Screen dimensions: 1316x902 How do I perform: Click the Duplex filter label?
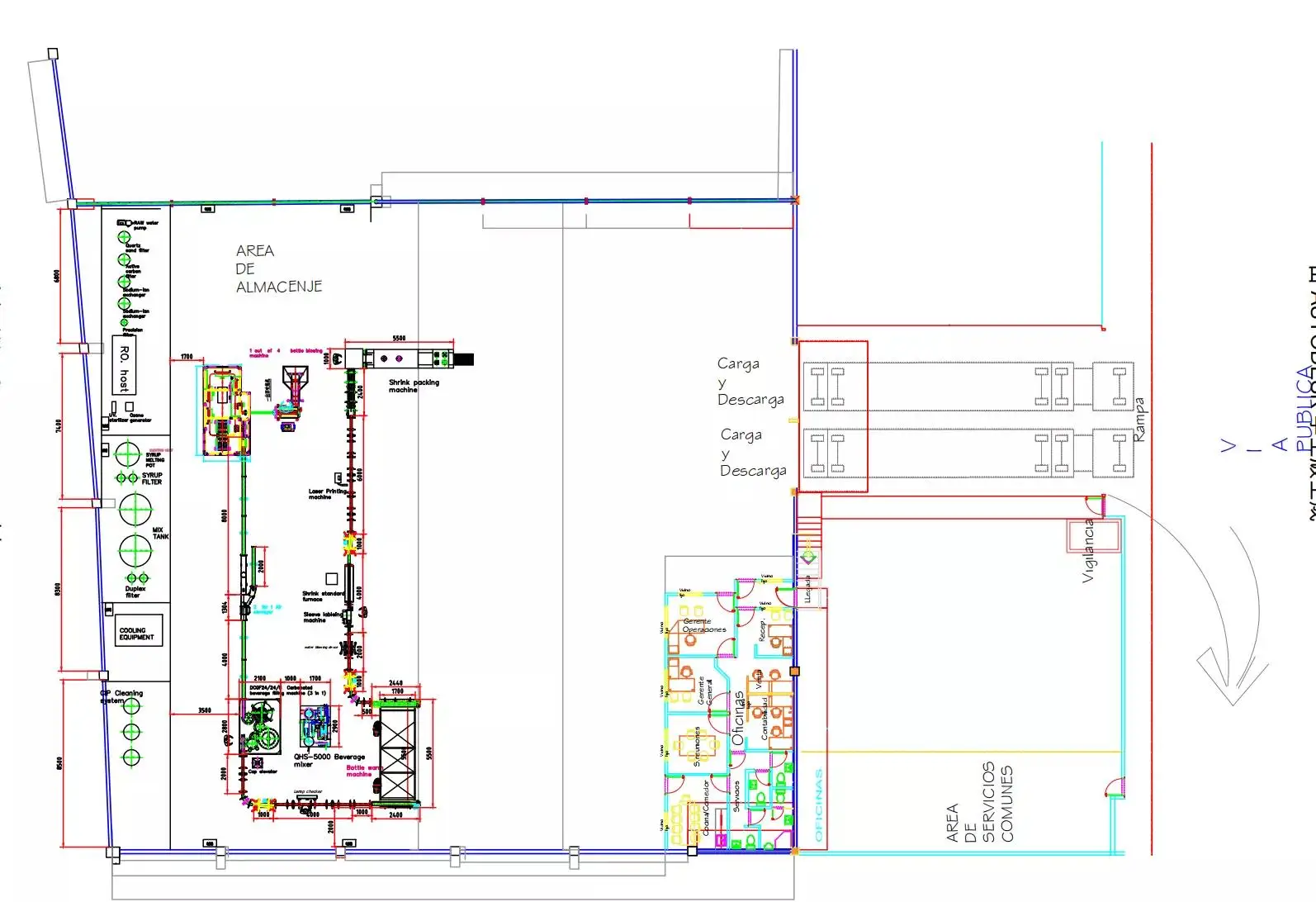135,591
